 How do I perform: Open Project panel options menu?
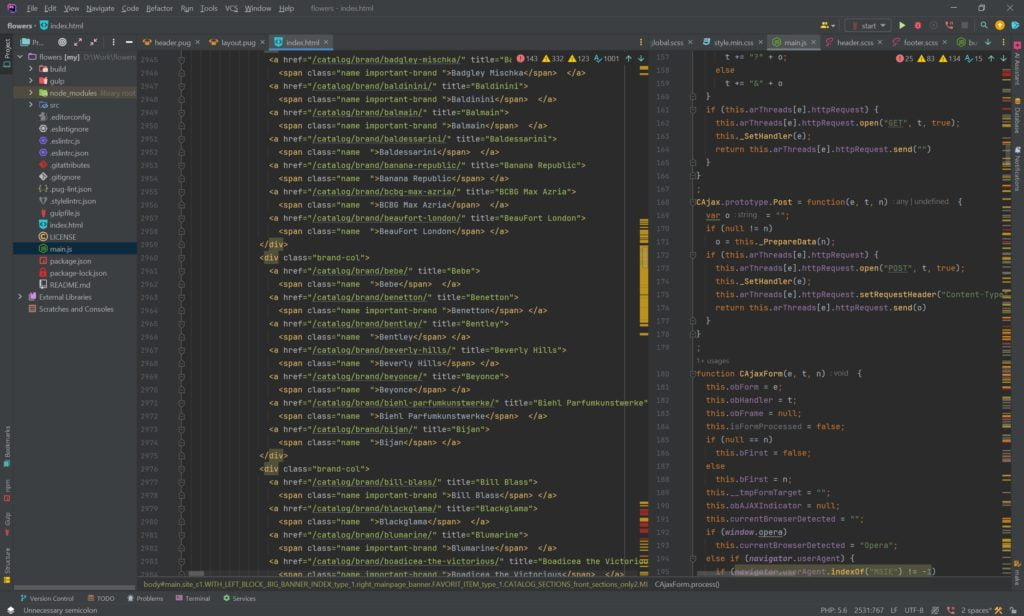(x=113, y=42)
